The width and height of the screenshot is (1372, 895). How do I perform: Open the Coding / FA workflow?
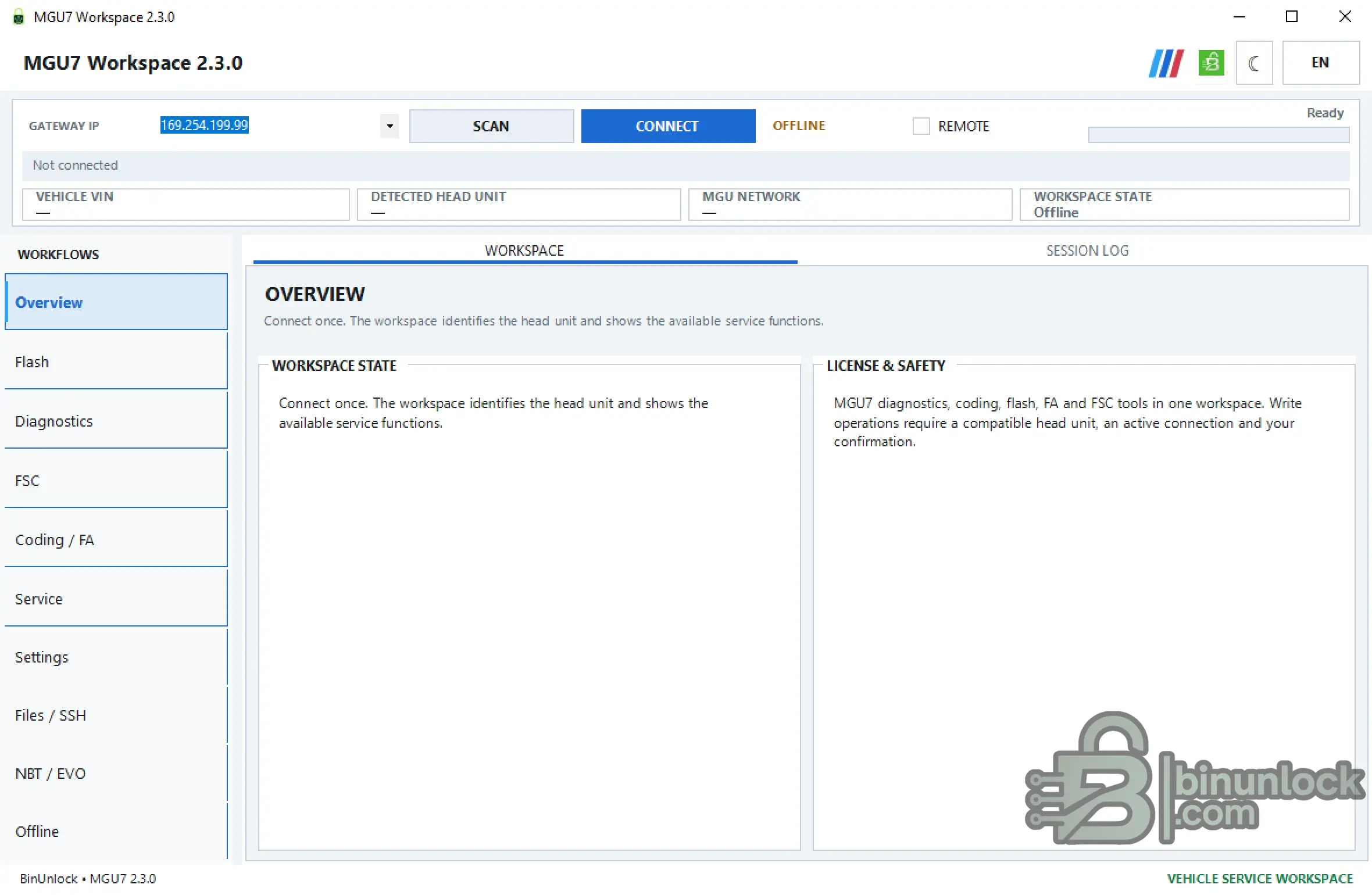(x=116, y=539)
